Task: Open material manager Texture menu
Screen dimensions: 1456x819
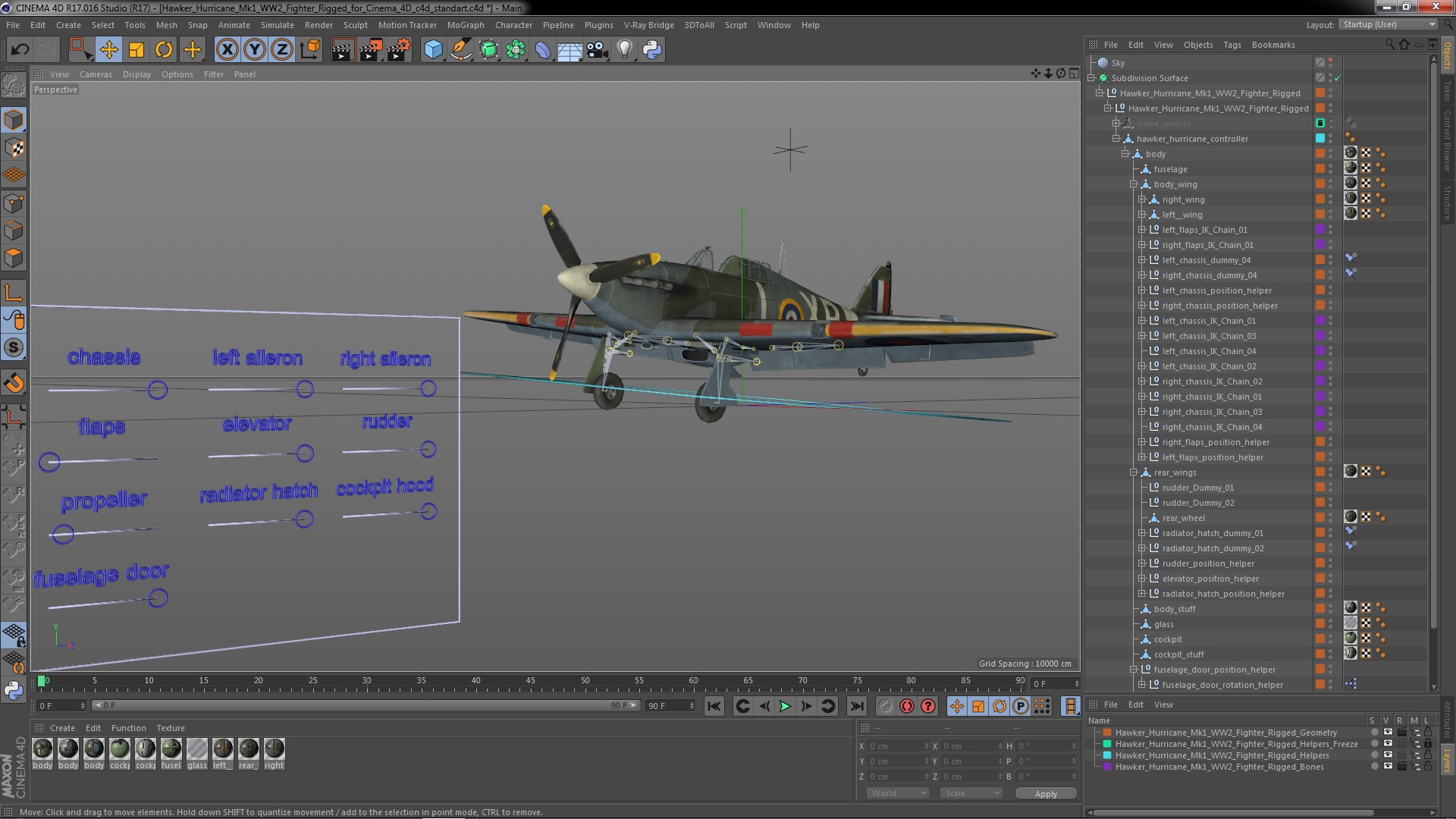Action: [171, 728]
